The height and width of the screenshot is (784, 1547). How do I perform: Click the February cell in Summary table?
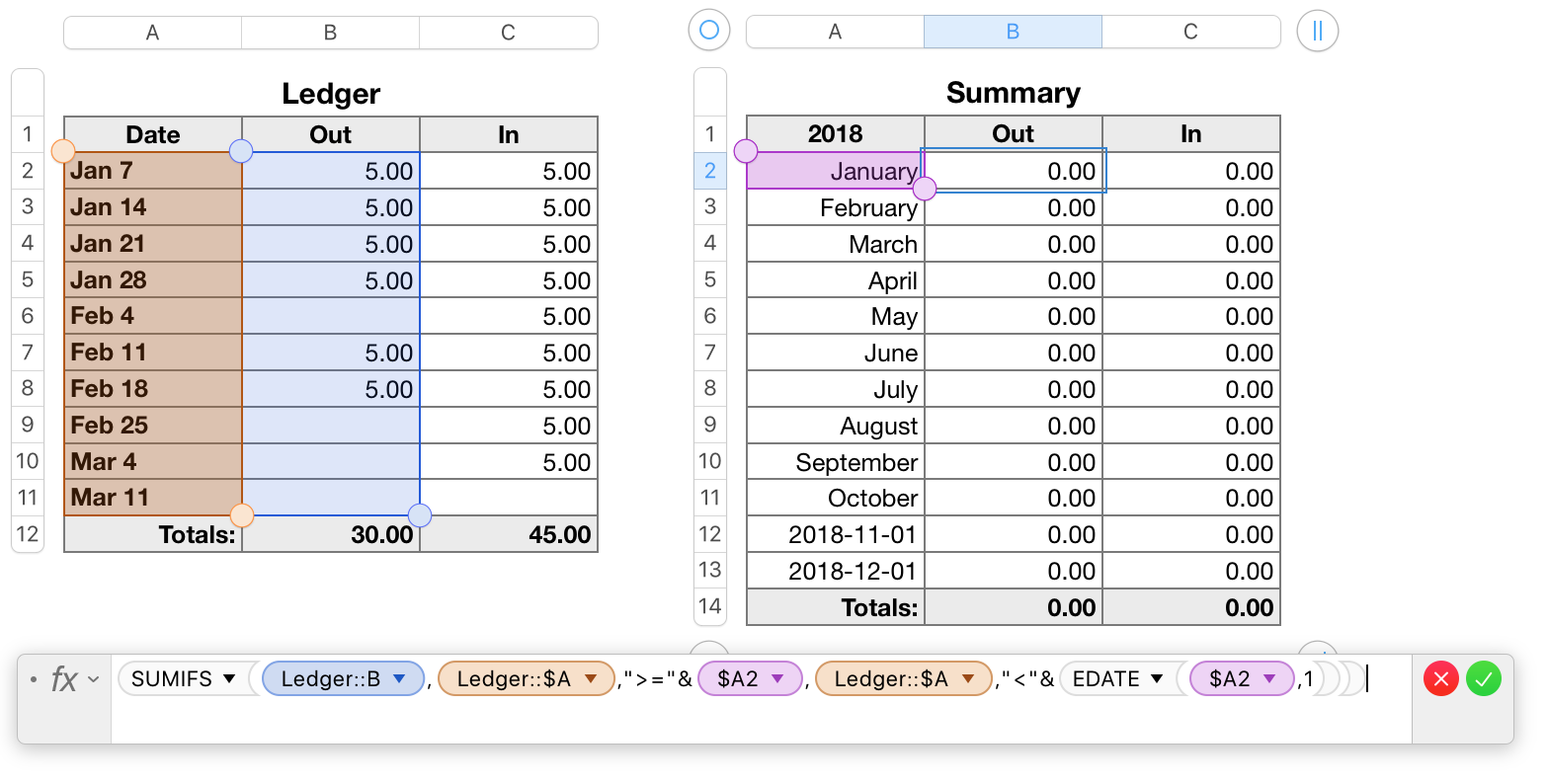pos(836,208)
